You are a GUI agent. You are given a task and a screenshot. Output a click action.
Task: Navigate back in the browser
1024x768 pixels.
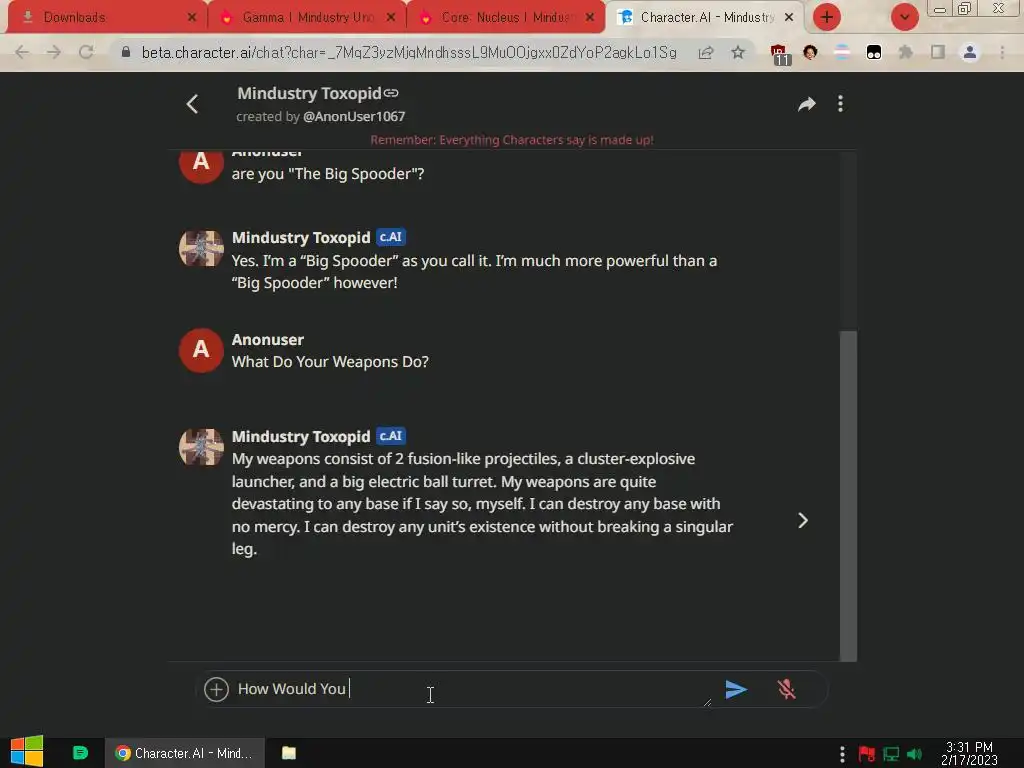click(x=22, y=52)
